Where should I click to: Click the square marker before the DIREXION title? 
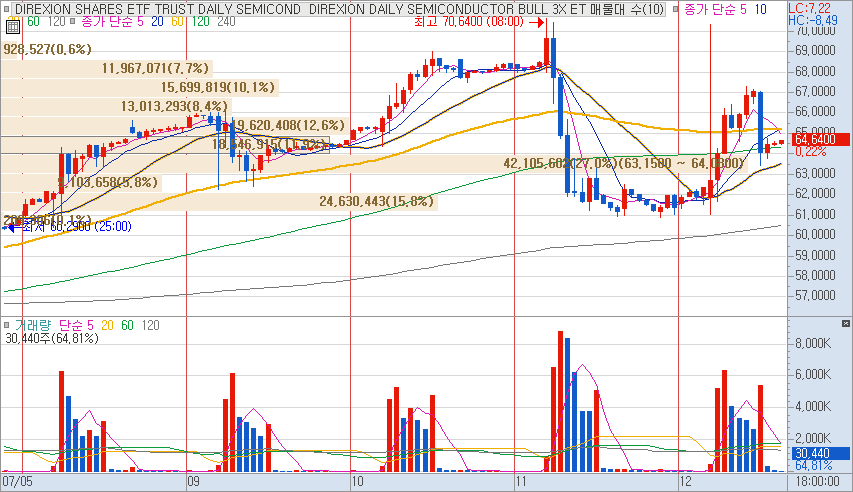[7, 9]
